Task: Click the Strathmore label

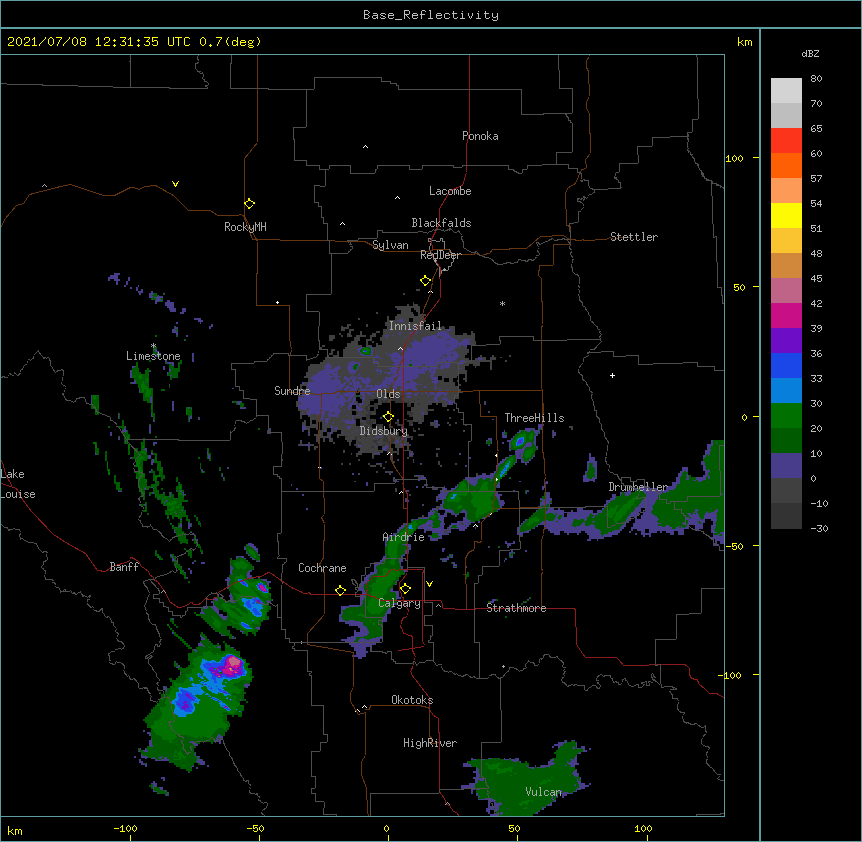Action: (x=516, y=608)
